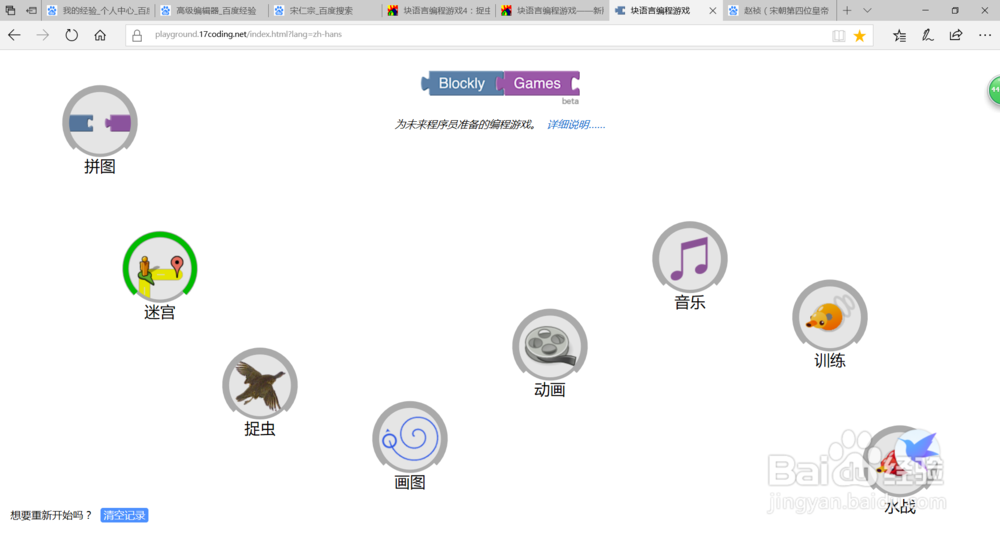1000x536 pixels.
Task: Open the 拼图 puzzle game icon
Action: click(99, 122)
